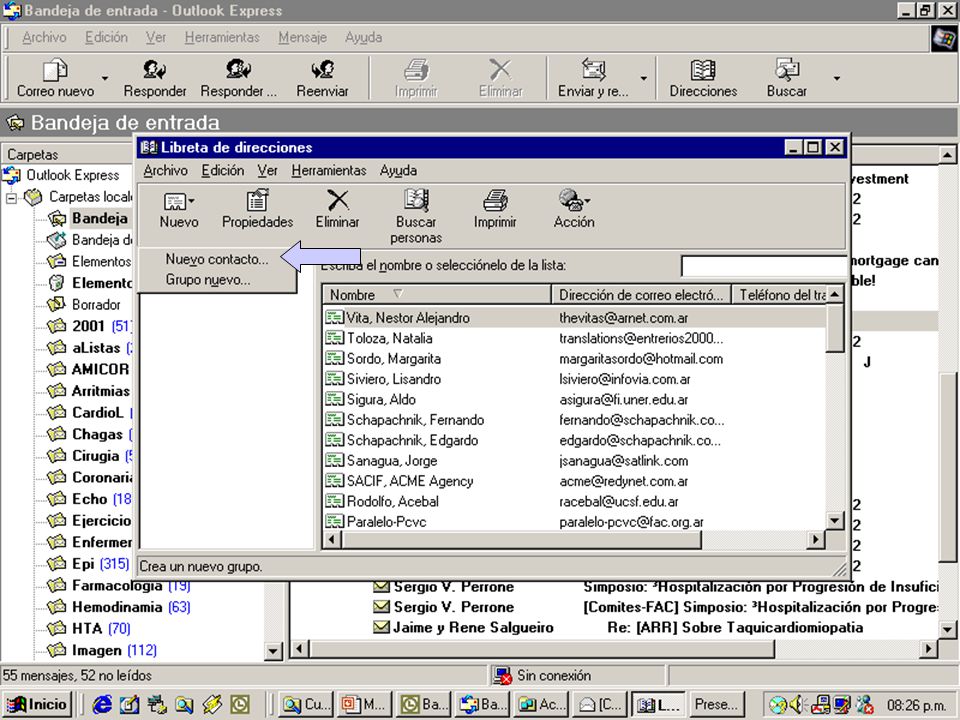
Task: Open Edición menu in Libreta de direcciones
Action: click(x=223, y=170)
